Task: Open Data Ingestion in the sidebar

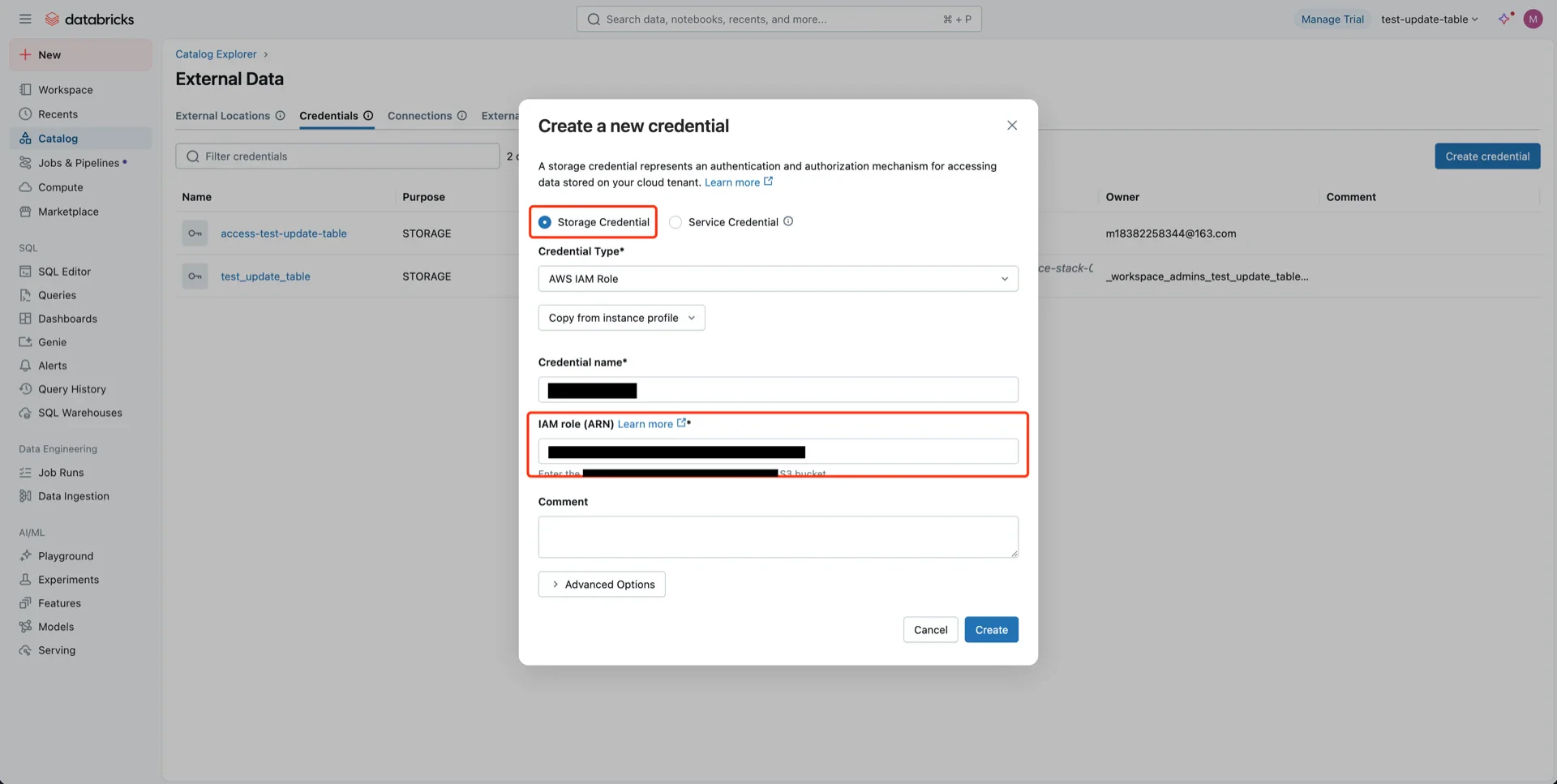Action: [x=80, y=496]
